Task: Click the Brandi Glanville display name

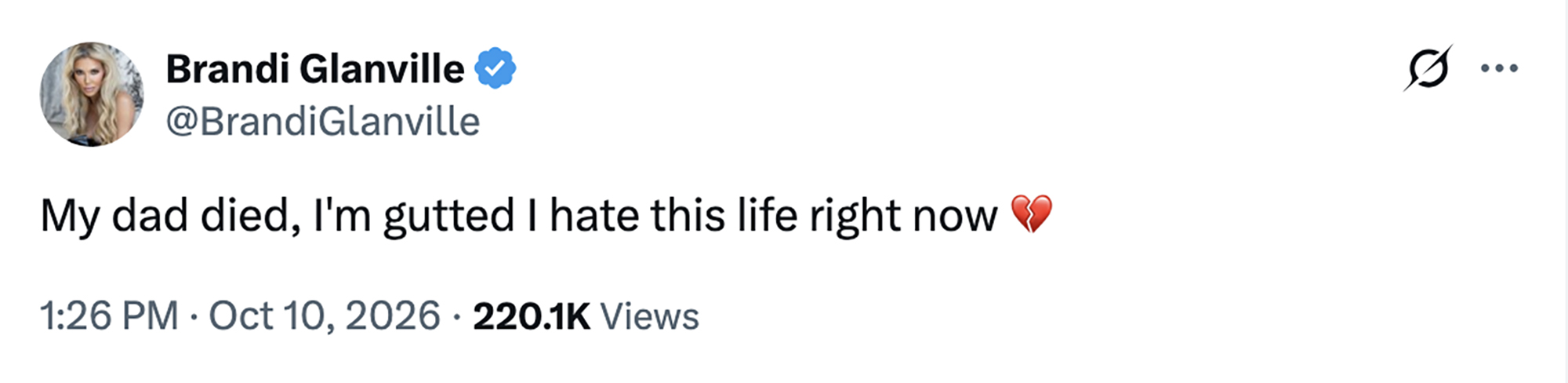Action: [x=315, y=69]
